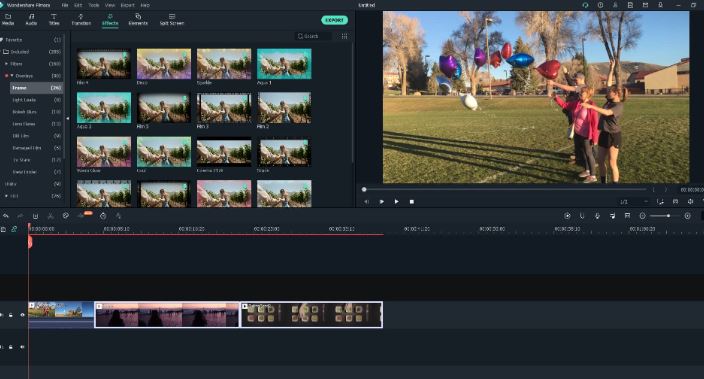Select the Sparkle frame thumbnail
Image resolution: width=704 pixels, height=379 pixels.
coord(224,64)
